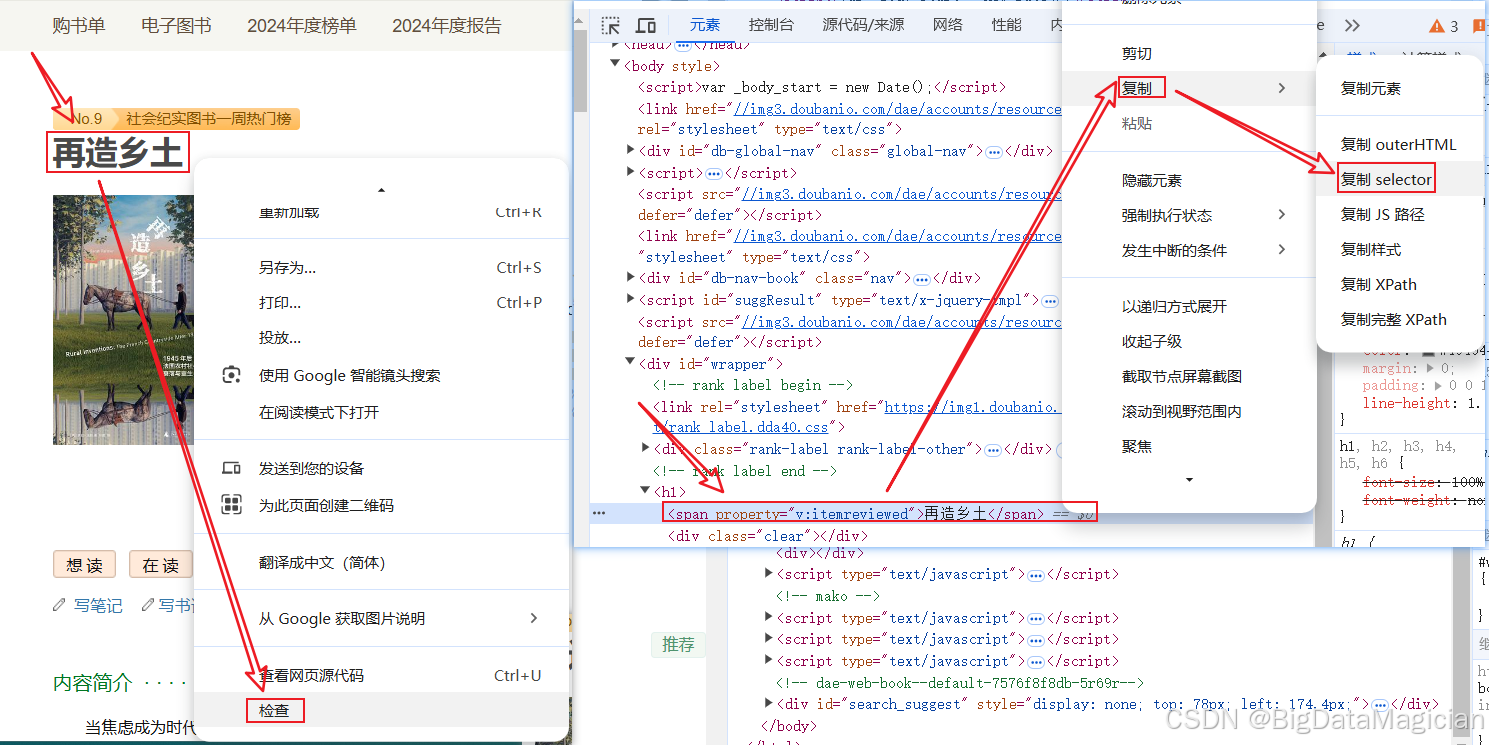The height and width of the screenshot is (745, 1489).
Task: Open the more DevTools tabs chevron
Action: click(x=1352, y=25)
